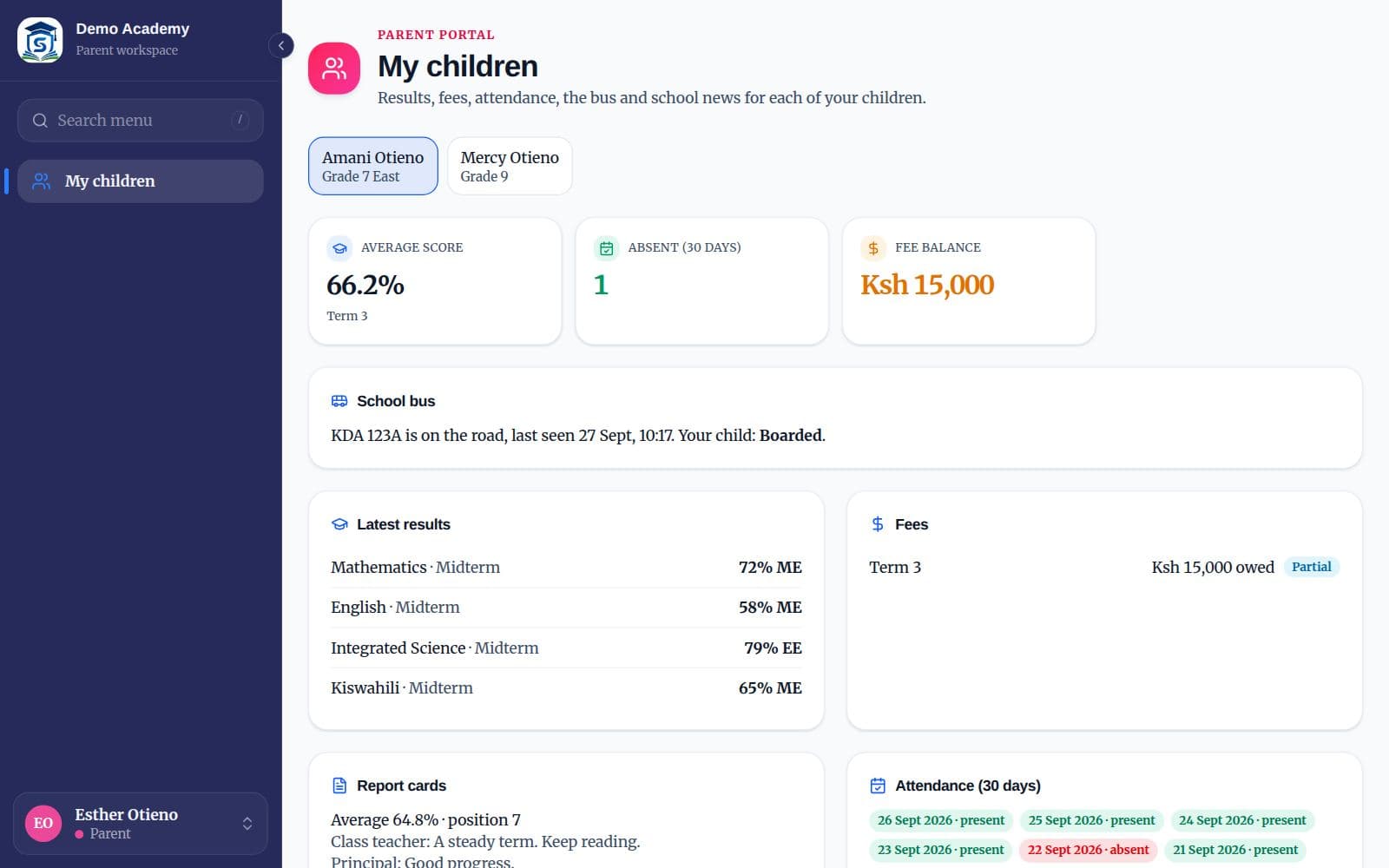Expand the Esther Otieno account switcher
The width and height of the screenshot is (1389, 868).
click(247, 823)
